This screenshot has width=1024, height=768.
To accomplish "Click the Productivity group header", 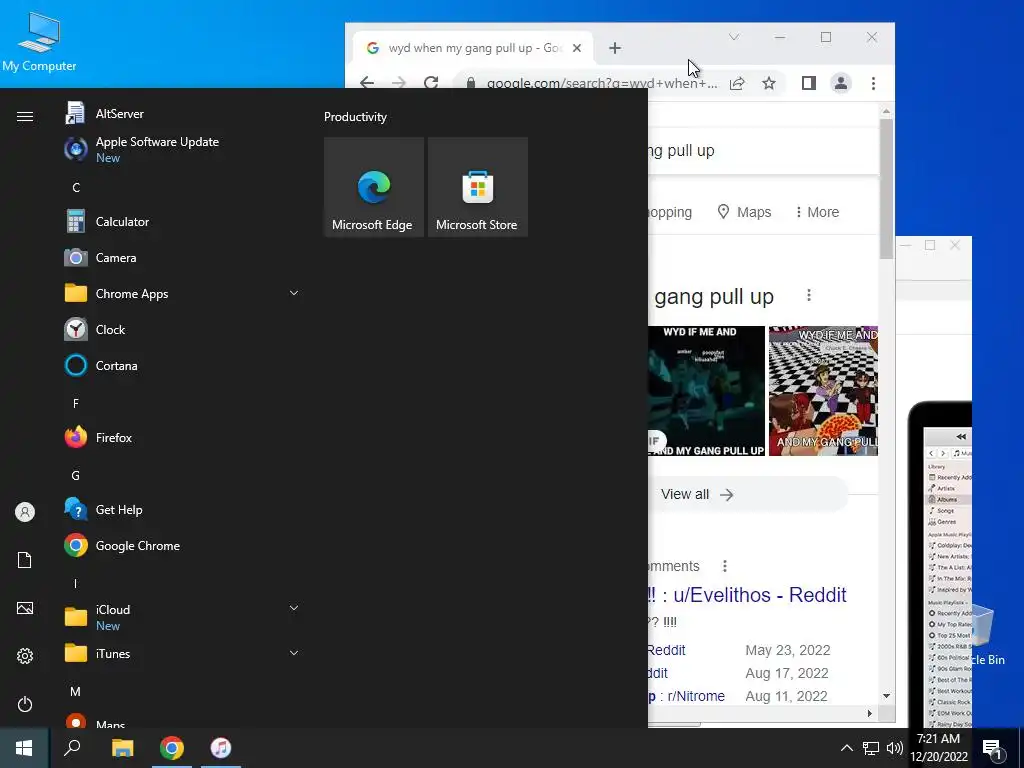I will (355, 117).
